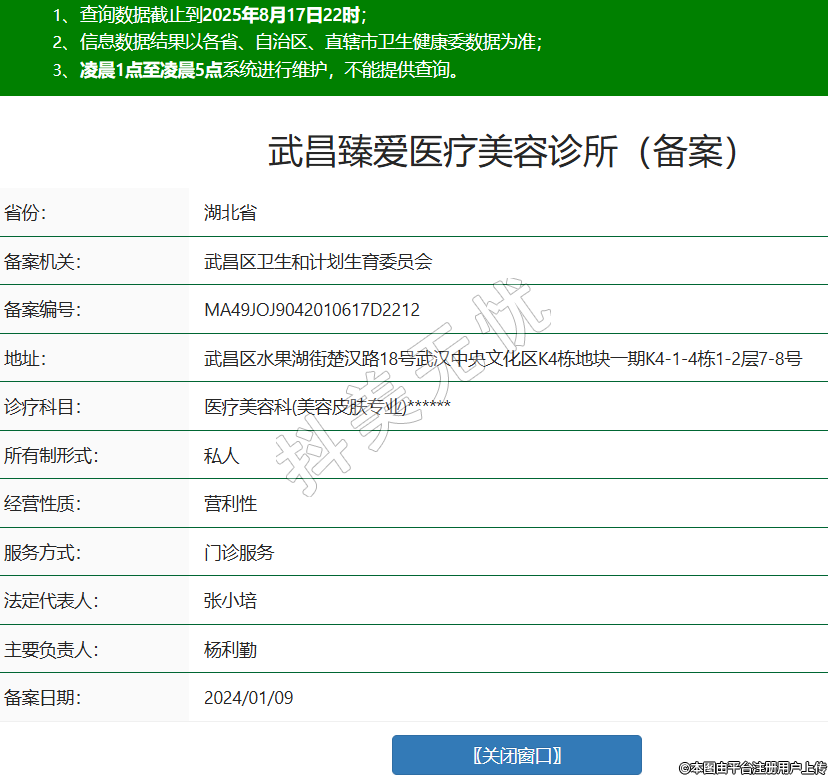
Task: Click the 经营性质 value 营利性
Action: tap(230, 504)
